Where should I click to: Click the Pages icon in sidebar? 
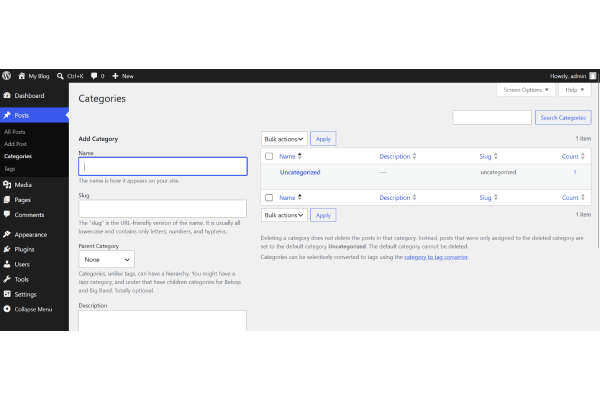point(7,200)
